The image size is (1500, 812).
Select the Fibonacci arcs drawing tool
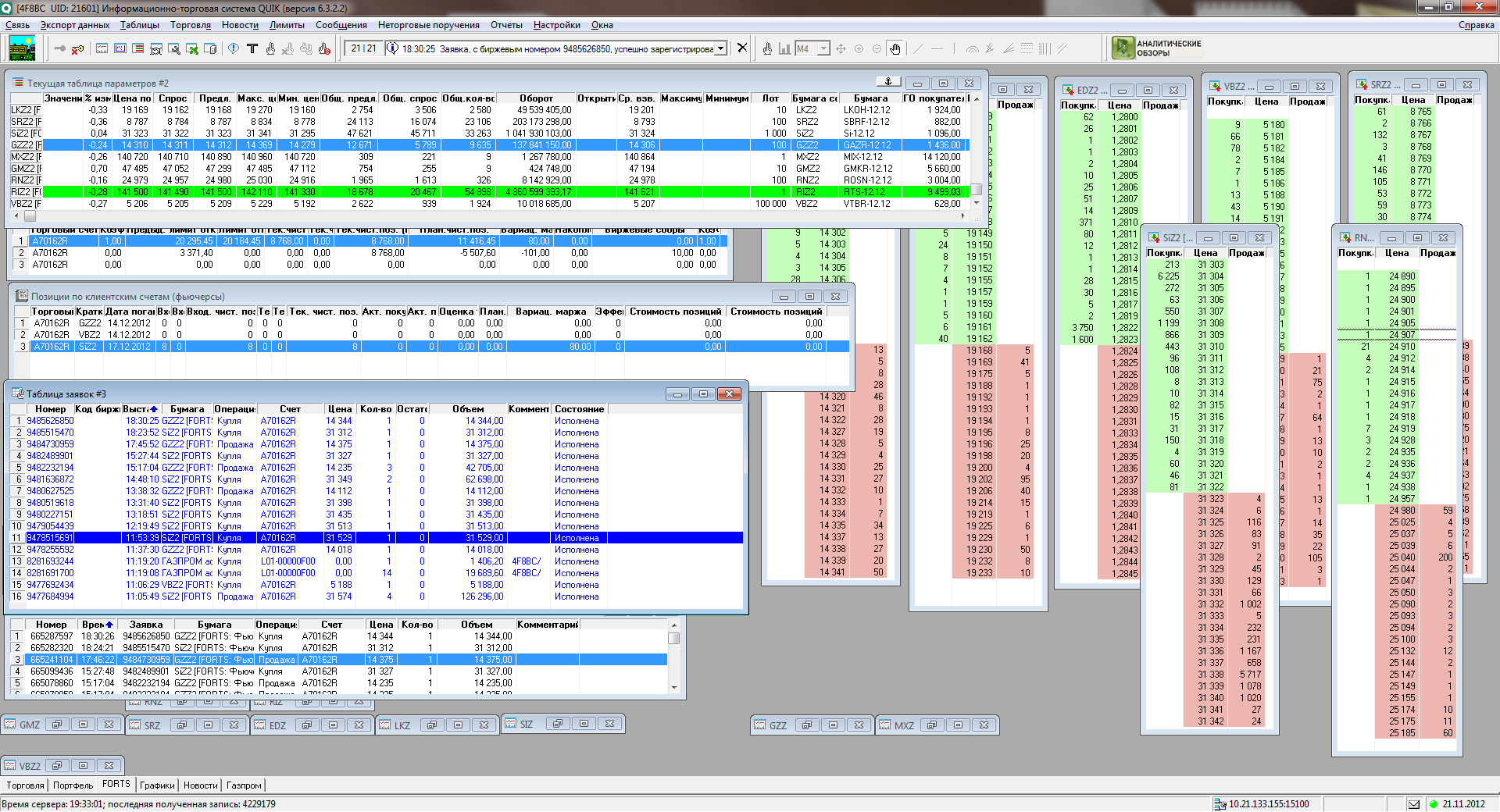972,48
